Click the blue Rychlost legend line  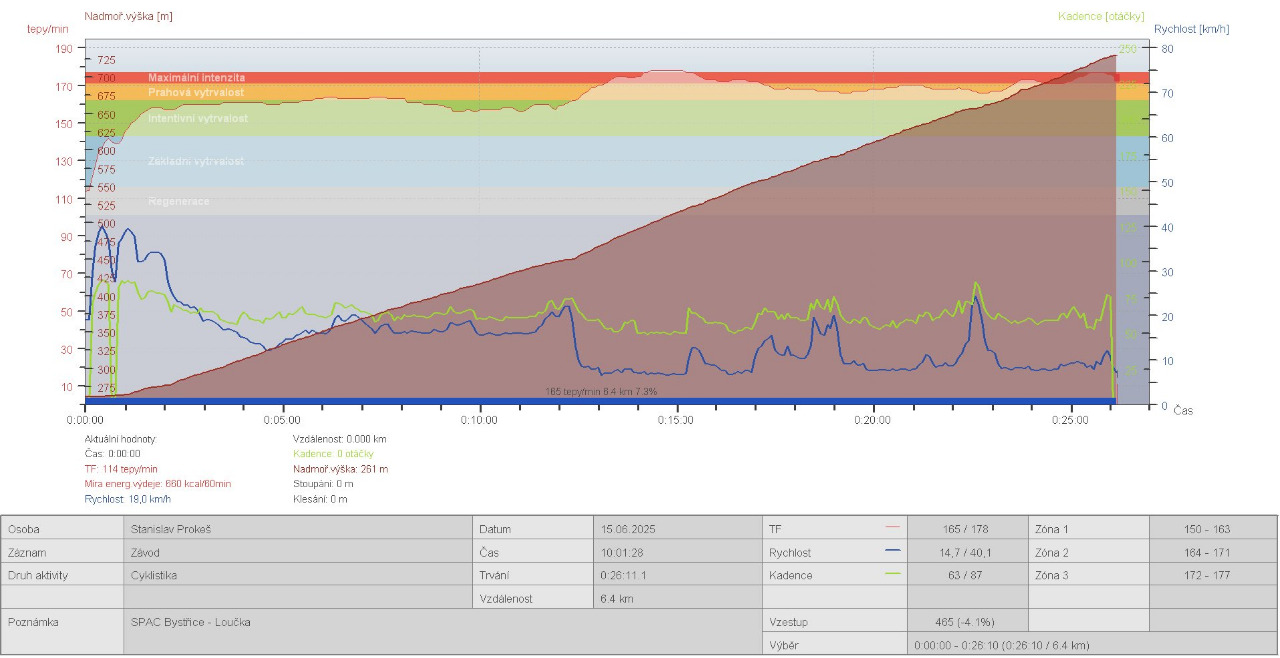[892, 550]
